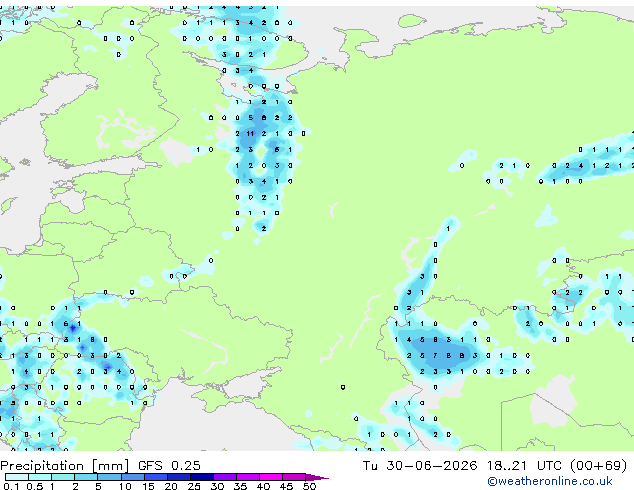Click the legend scale label "35"
634x490 pixels.
click(240, 486)
